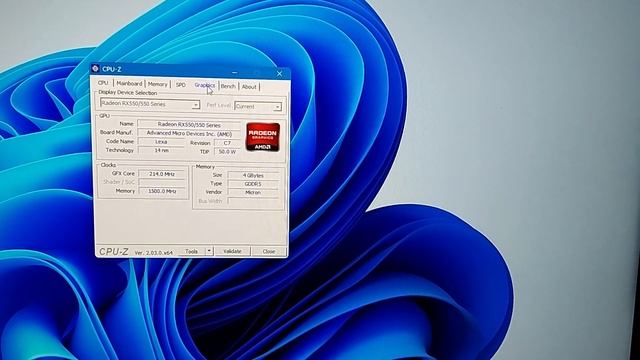Click the empty Shader / SoC field
Viewport: 640px width, 360px height.
pyautogui.click(x=162, y=182)
